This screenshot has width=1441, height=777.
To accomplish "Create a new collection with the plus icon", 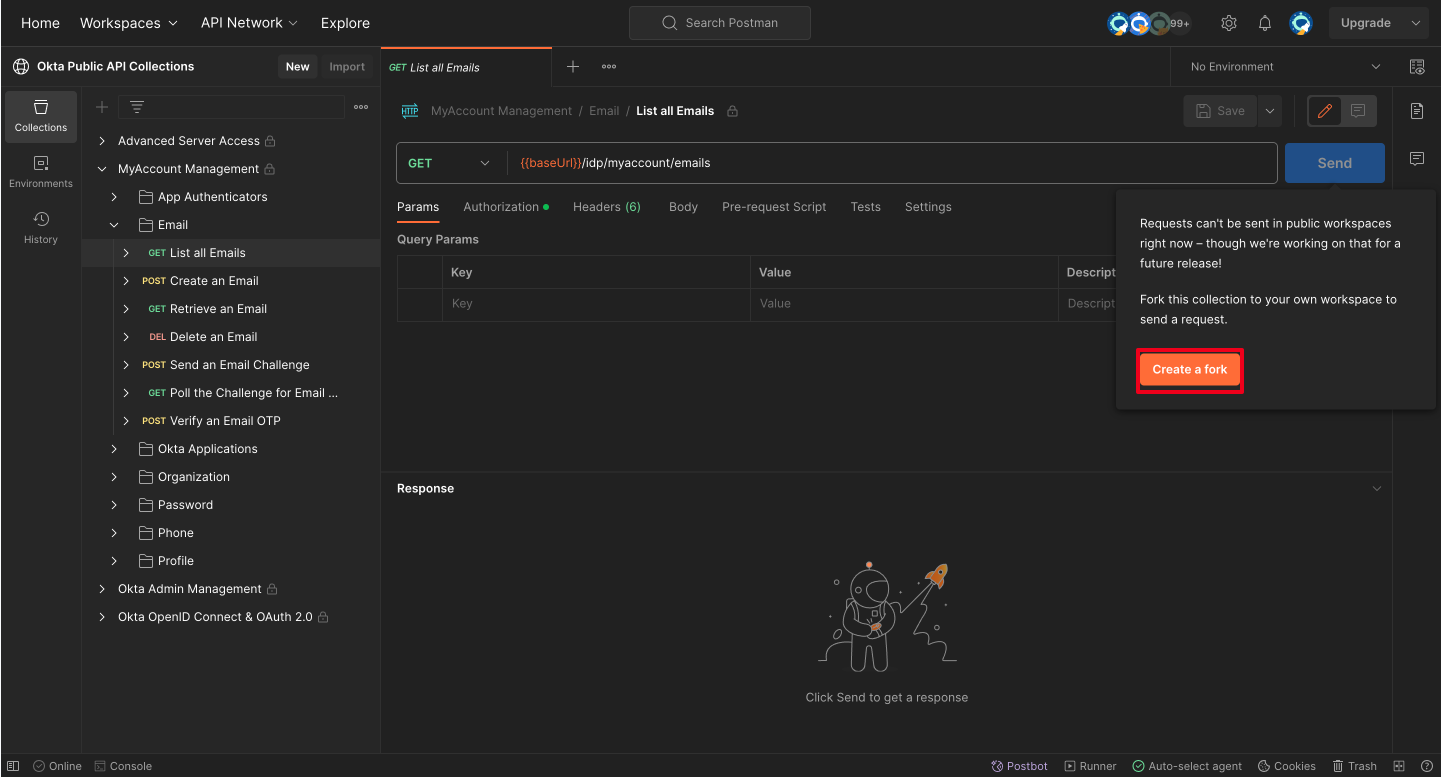I will point(102,107).
